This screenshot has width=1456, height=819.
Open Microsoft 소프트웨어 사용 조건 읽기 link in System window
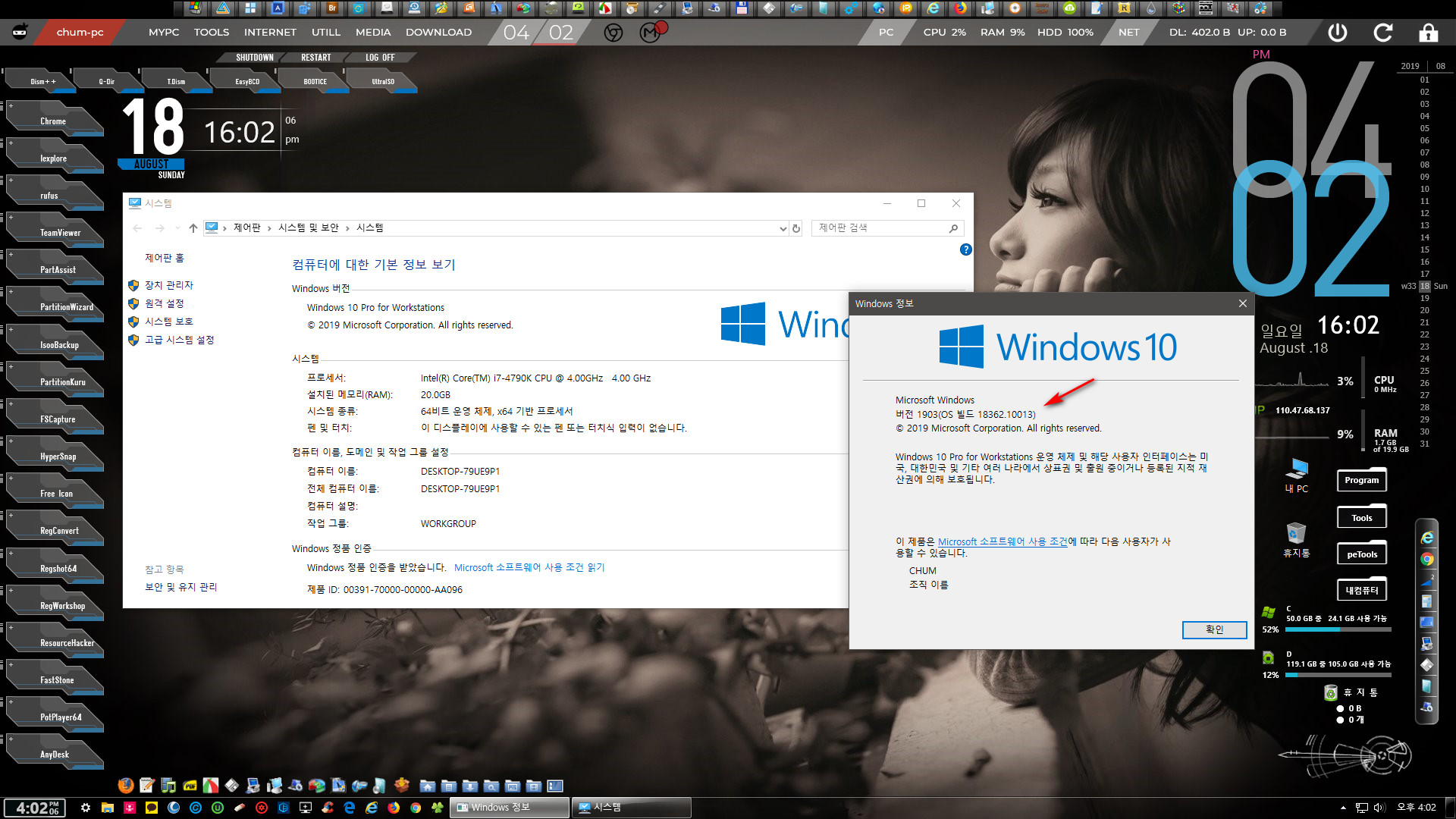click(x=529, y=567)
